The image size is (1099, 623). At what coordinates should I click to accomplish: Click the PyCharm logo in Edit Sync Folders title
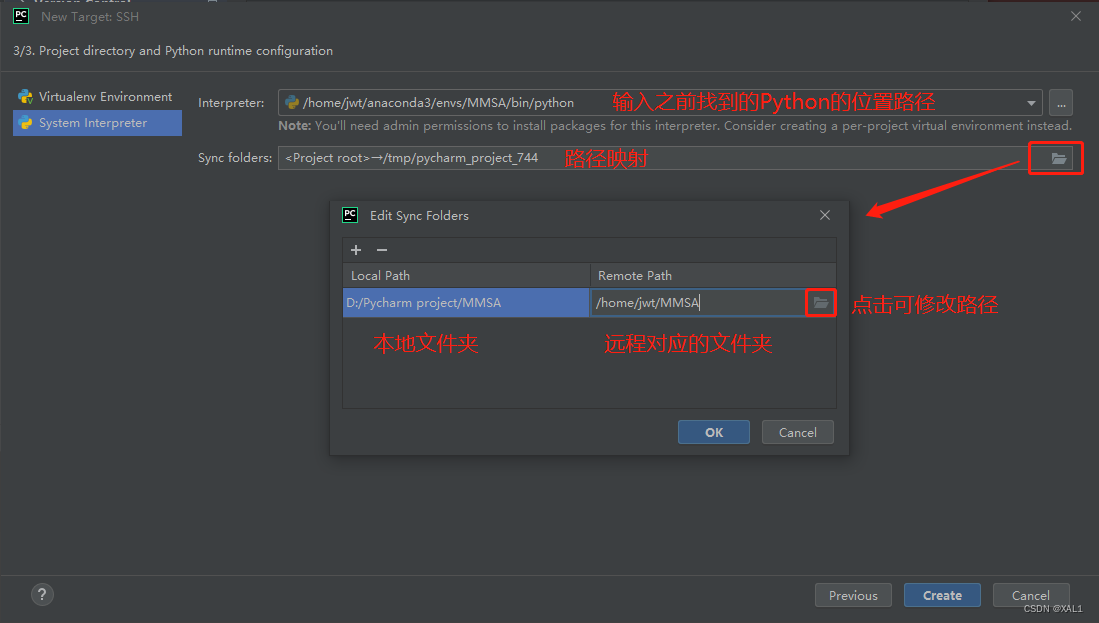[350, 215]
